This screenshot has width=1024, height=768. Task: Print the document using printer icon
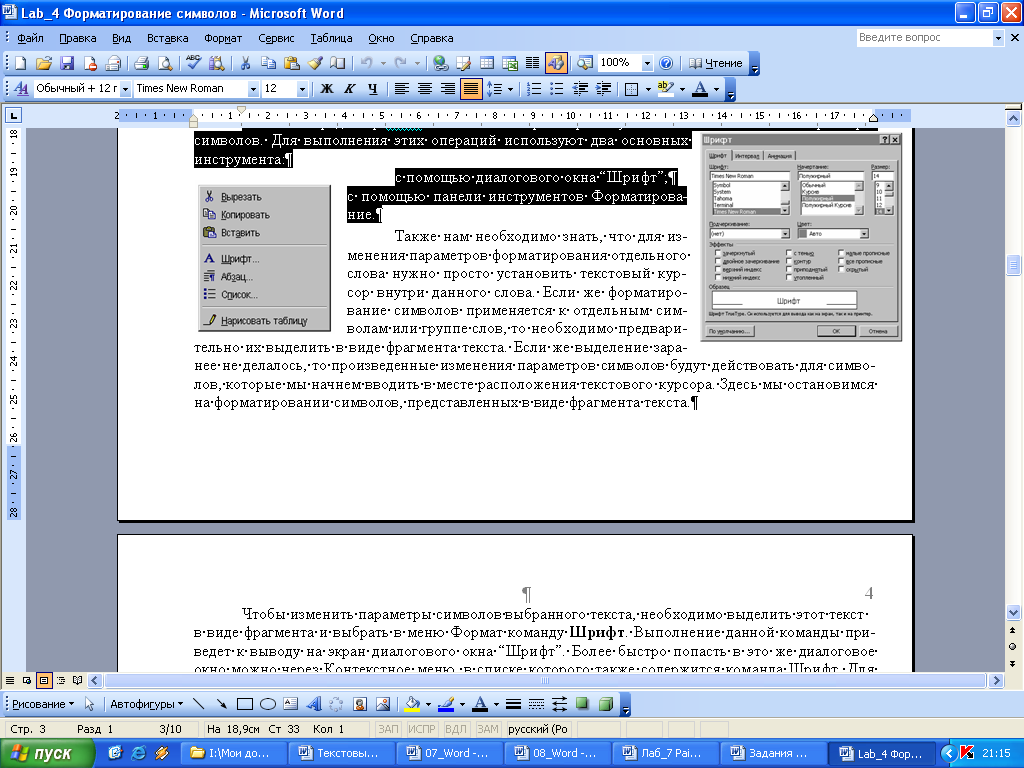(141, 63)
